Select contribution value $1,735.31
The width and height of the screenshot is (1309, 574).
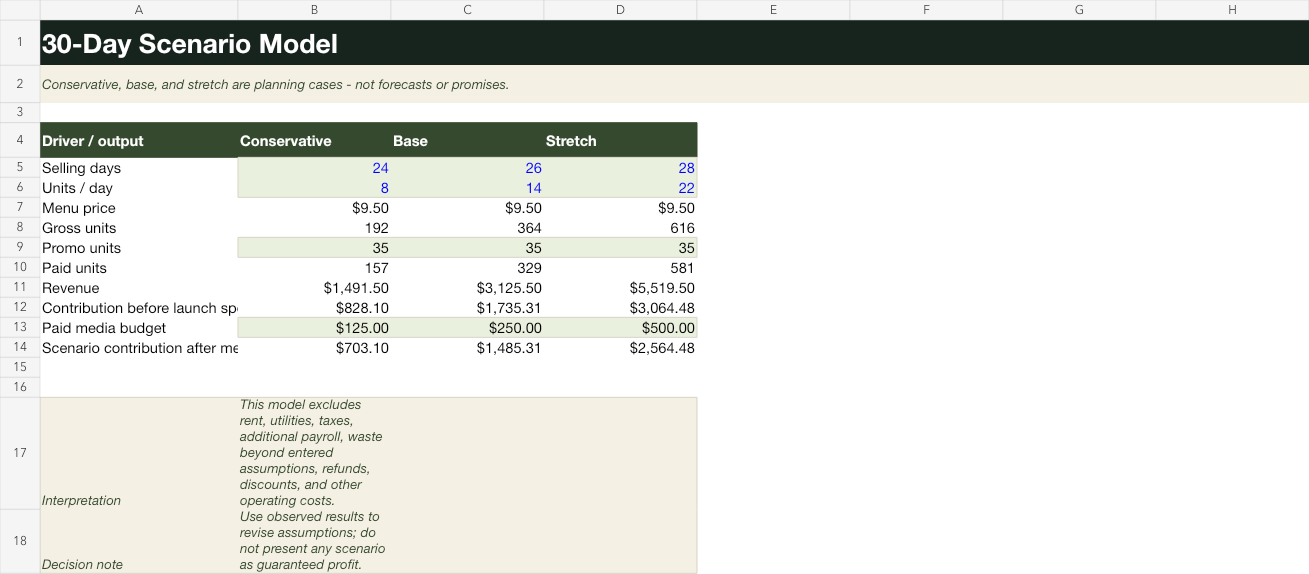pos(467,308)
